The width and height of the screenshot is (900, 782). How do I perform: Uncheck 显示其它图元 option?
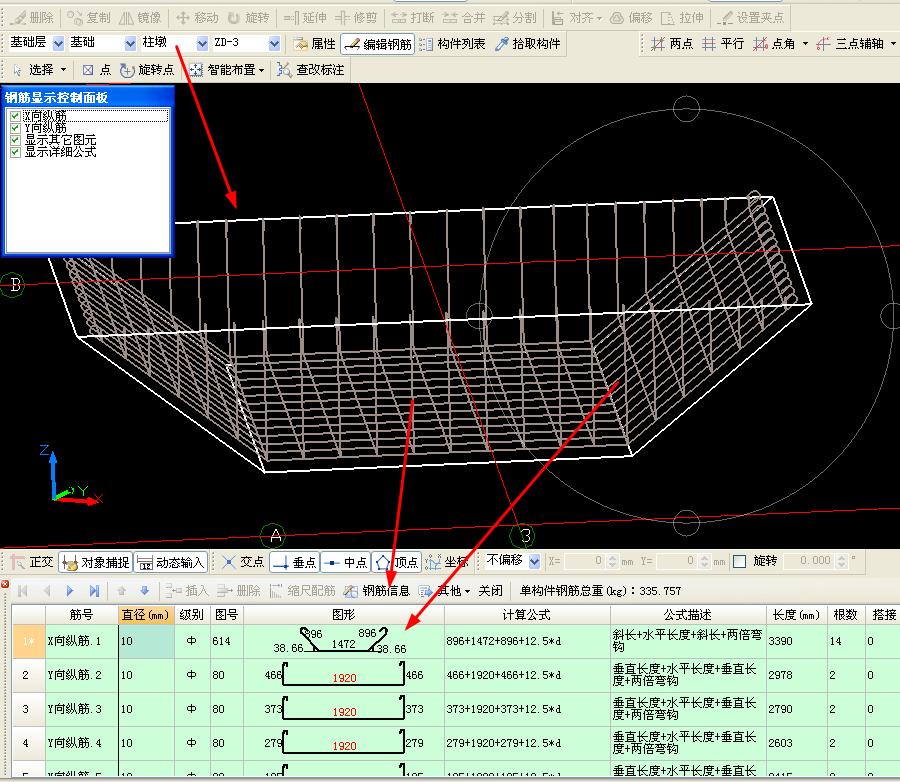15,140
